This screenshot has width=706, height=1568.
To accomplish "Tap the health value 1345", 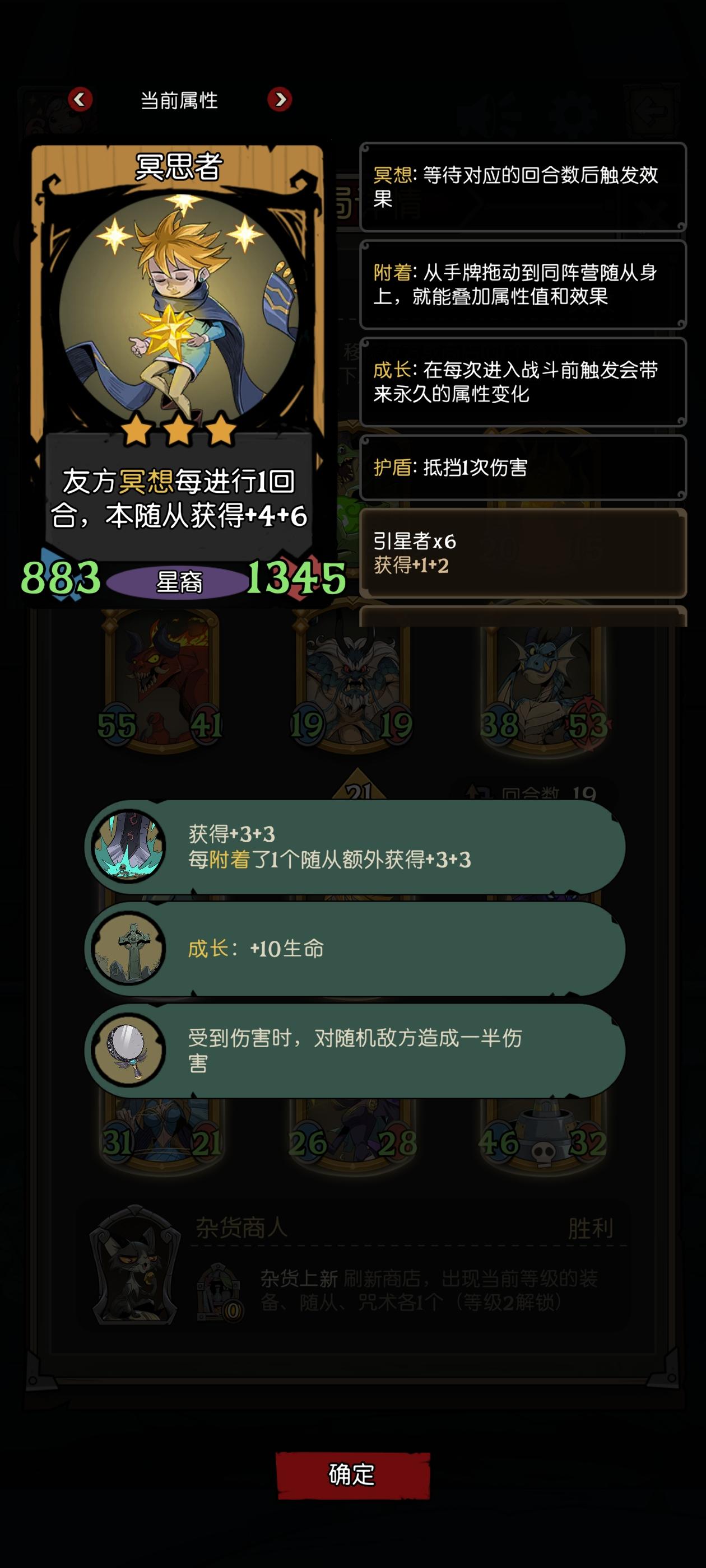I will 296,577.
